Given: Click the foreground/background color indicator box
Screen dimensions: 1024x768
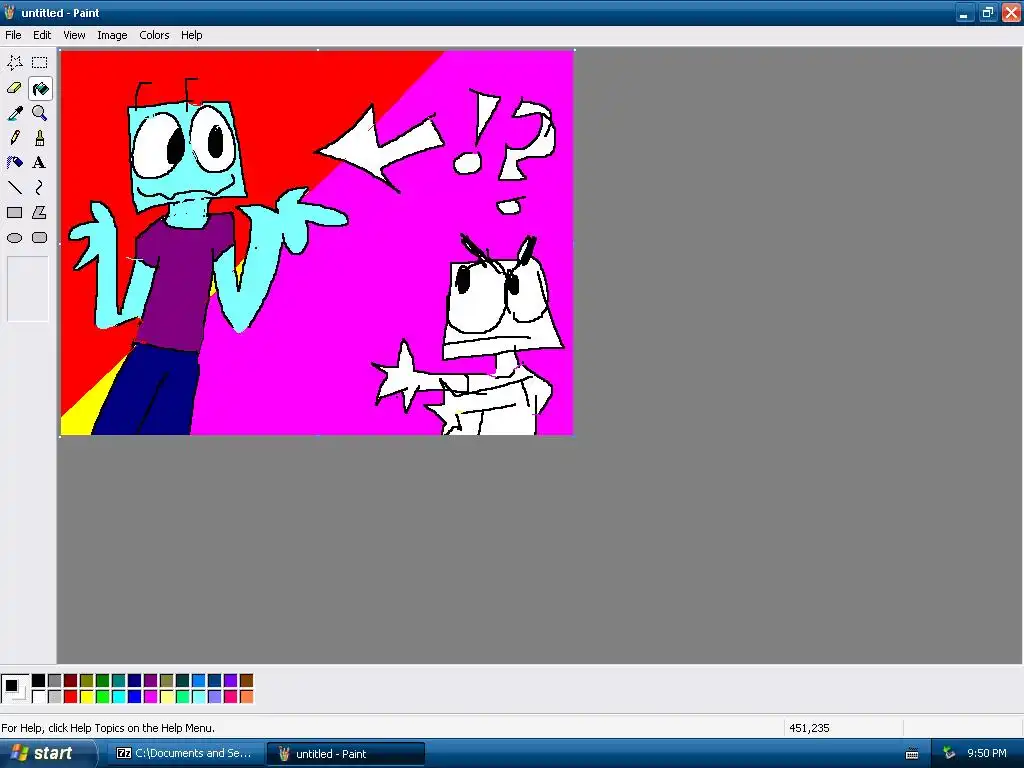Looking at the screenshot, I should coord(15,689).
